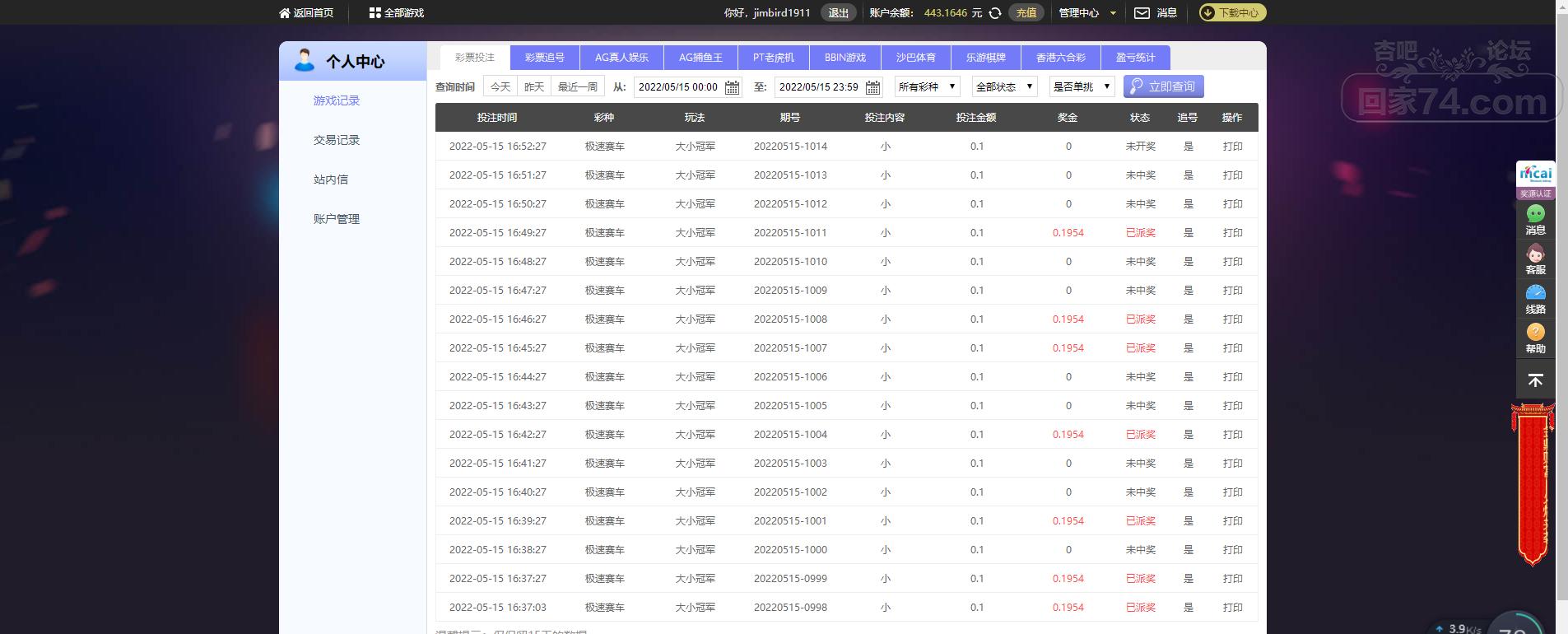This screenshot has width=1568, height=634.
Task: Click 未开奖 status in the first row
Action: point(1141,147)
